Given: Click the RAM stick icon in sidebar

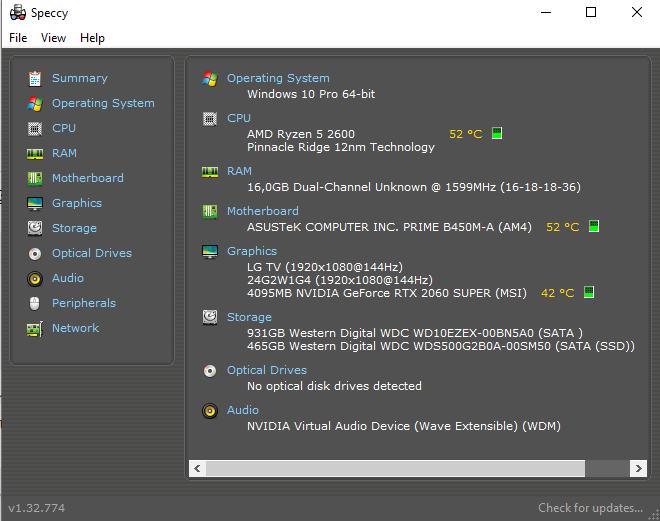Looking at the screenshot, I should [35, 154].
